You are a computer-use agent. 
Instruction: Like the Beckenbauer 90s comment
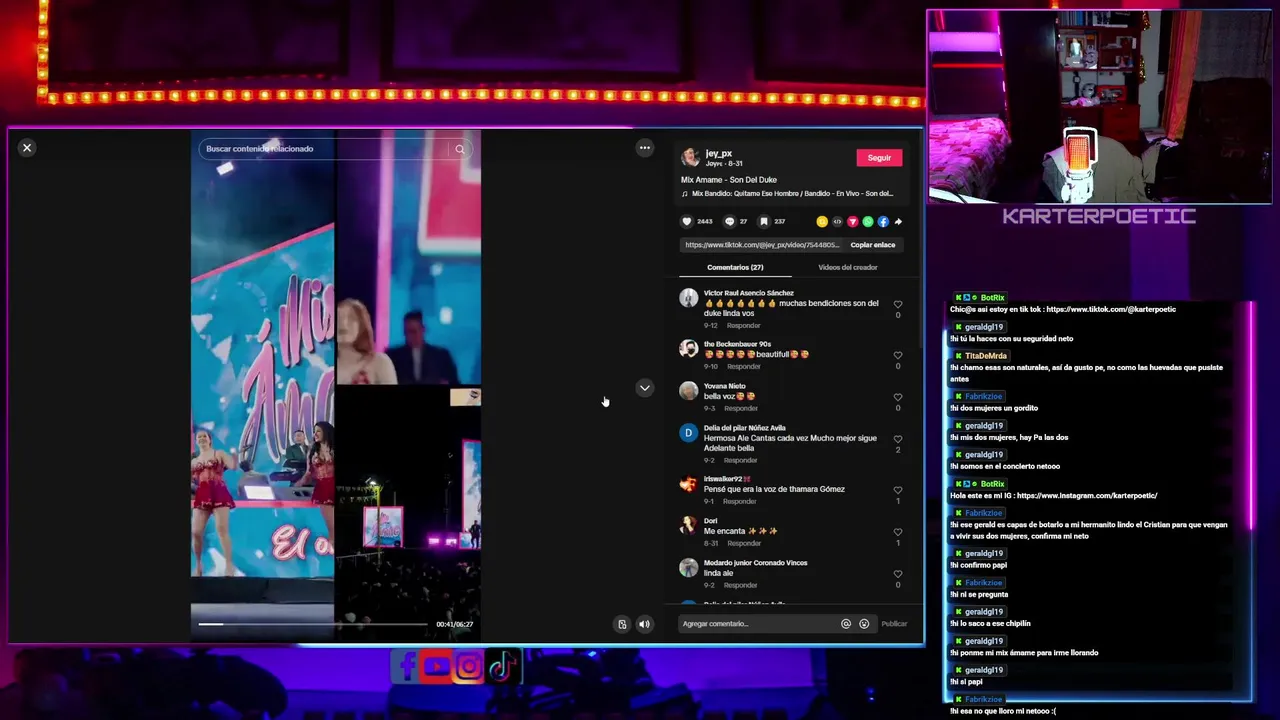[897, 355]
